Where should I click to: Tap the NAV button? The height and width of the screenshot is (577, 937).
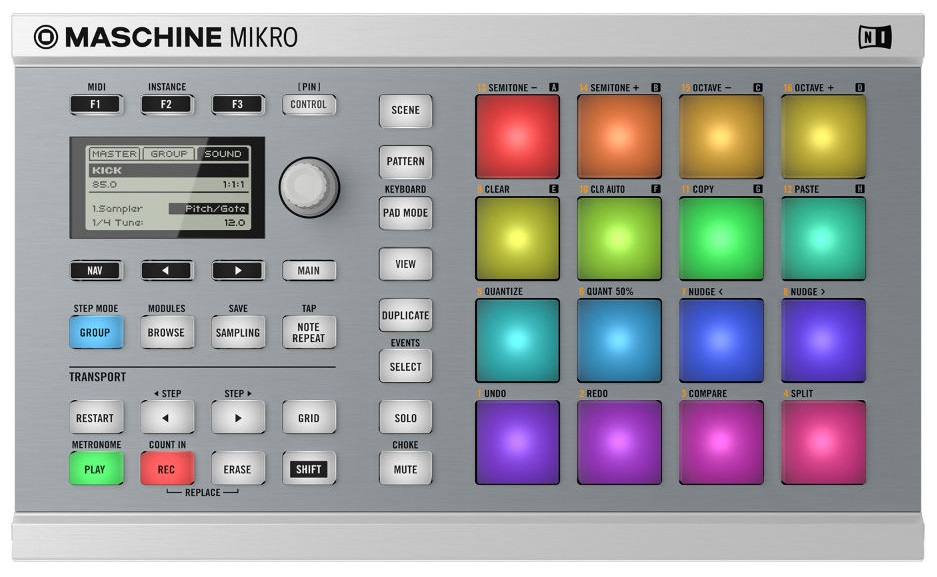pos(96,271)
